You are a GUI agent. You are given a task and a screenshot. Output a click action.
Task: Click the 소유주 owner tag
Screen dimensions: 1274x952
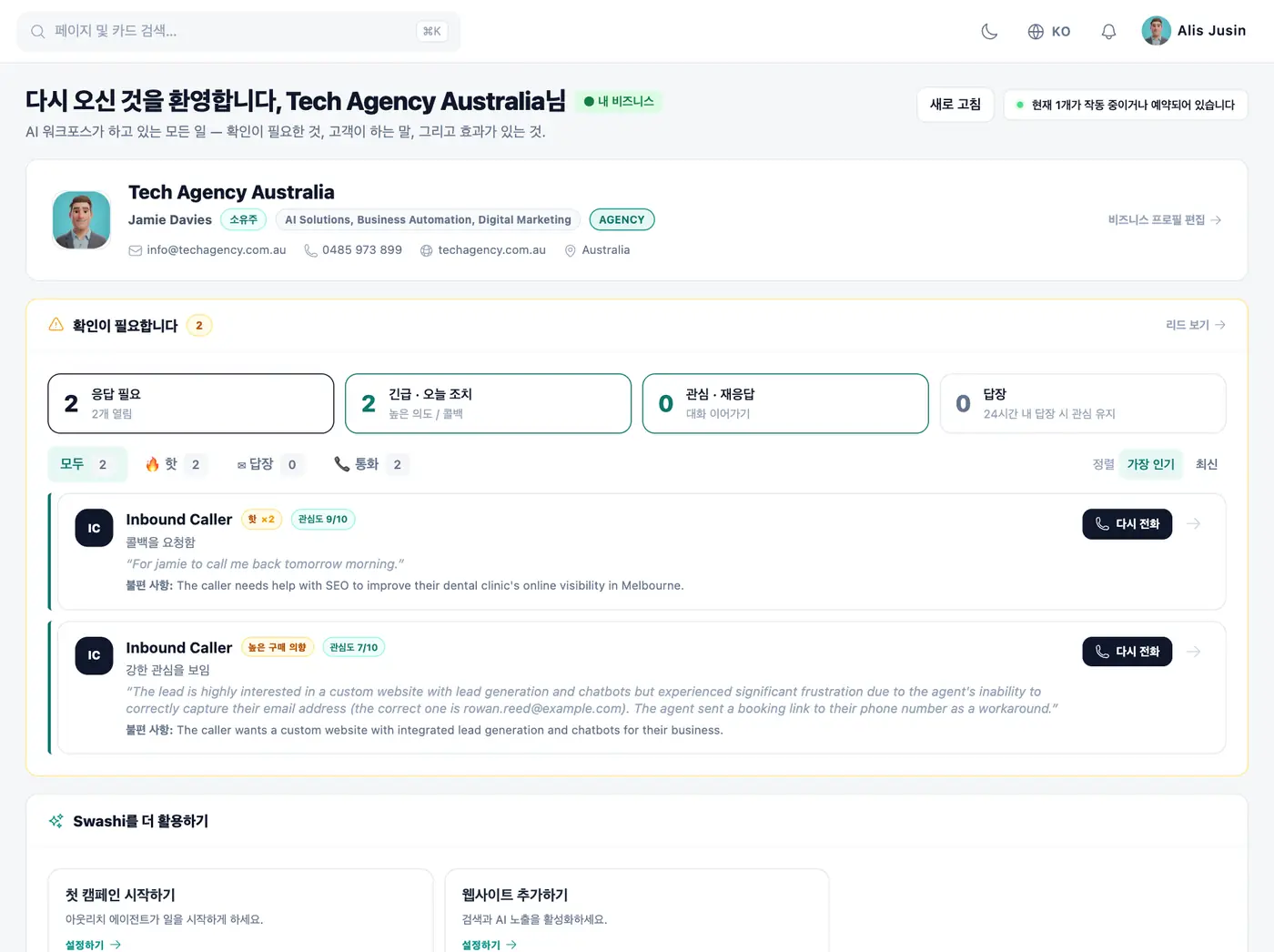point(243,219)
